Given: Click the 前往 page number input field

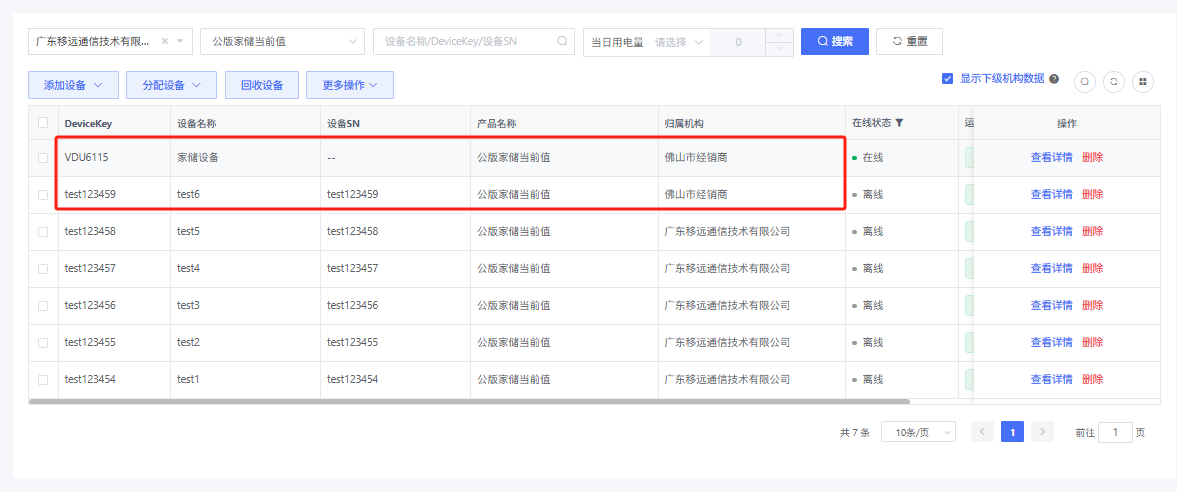Looking at the screenshot, I should [1114, 432].
